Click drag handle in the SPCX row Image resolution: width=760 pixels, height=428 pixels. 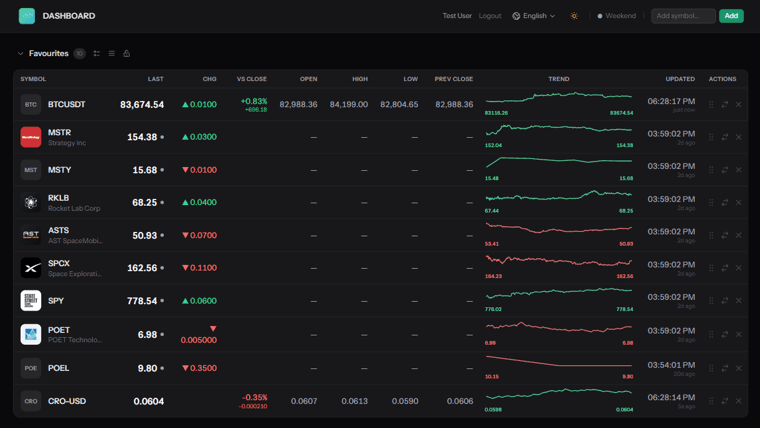pyautogui.click(x=711, y=268)
